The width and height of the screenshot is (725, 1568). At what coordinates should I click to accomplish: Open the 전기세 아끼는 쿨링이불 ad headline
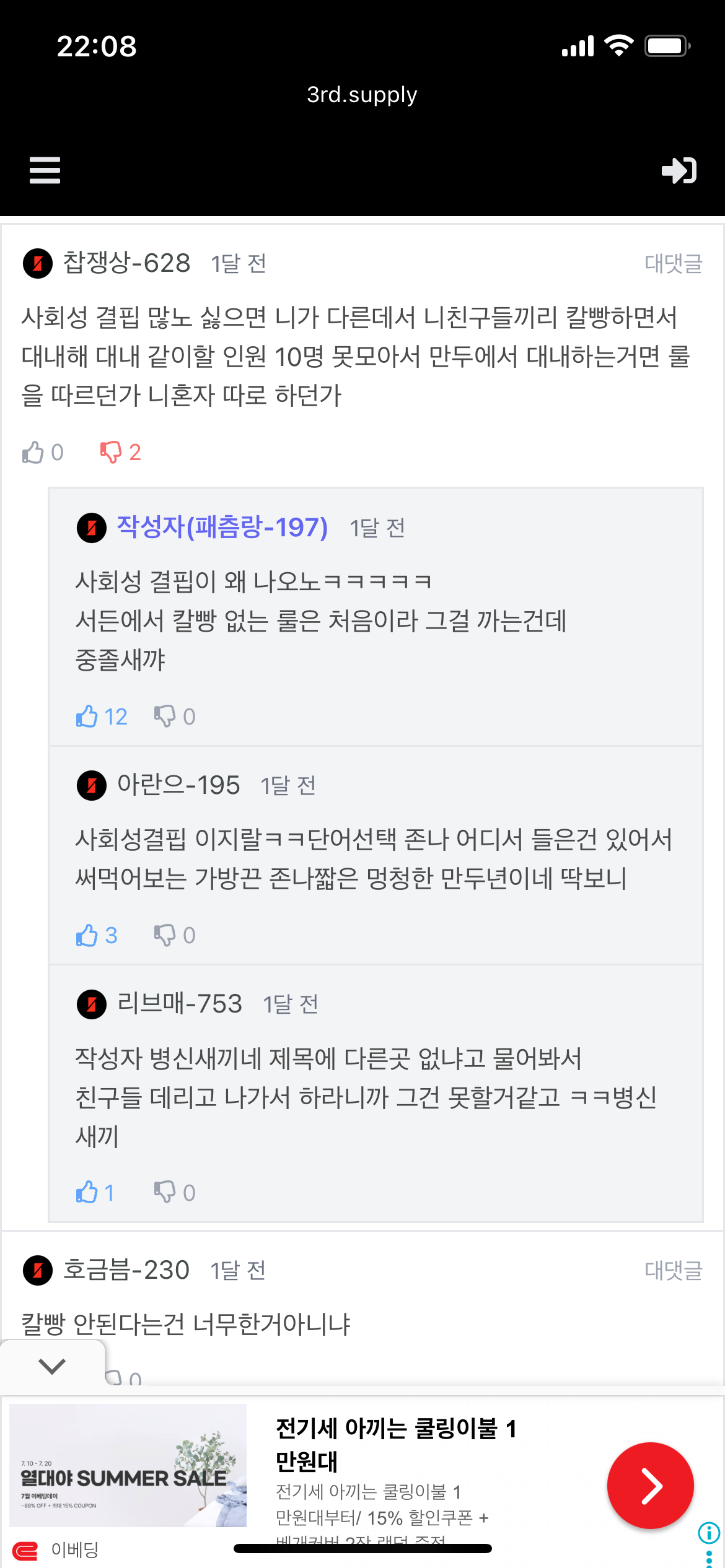point(395,1444)
